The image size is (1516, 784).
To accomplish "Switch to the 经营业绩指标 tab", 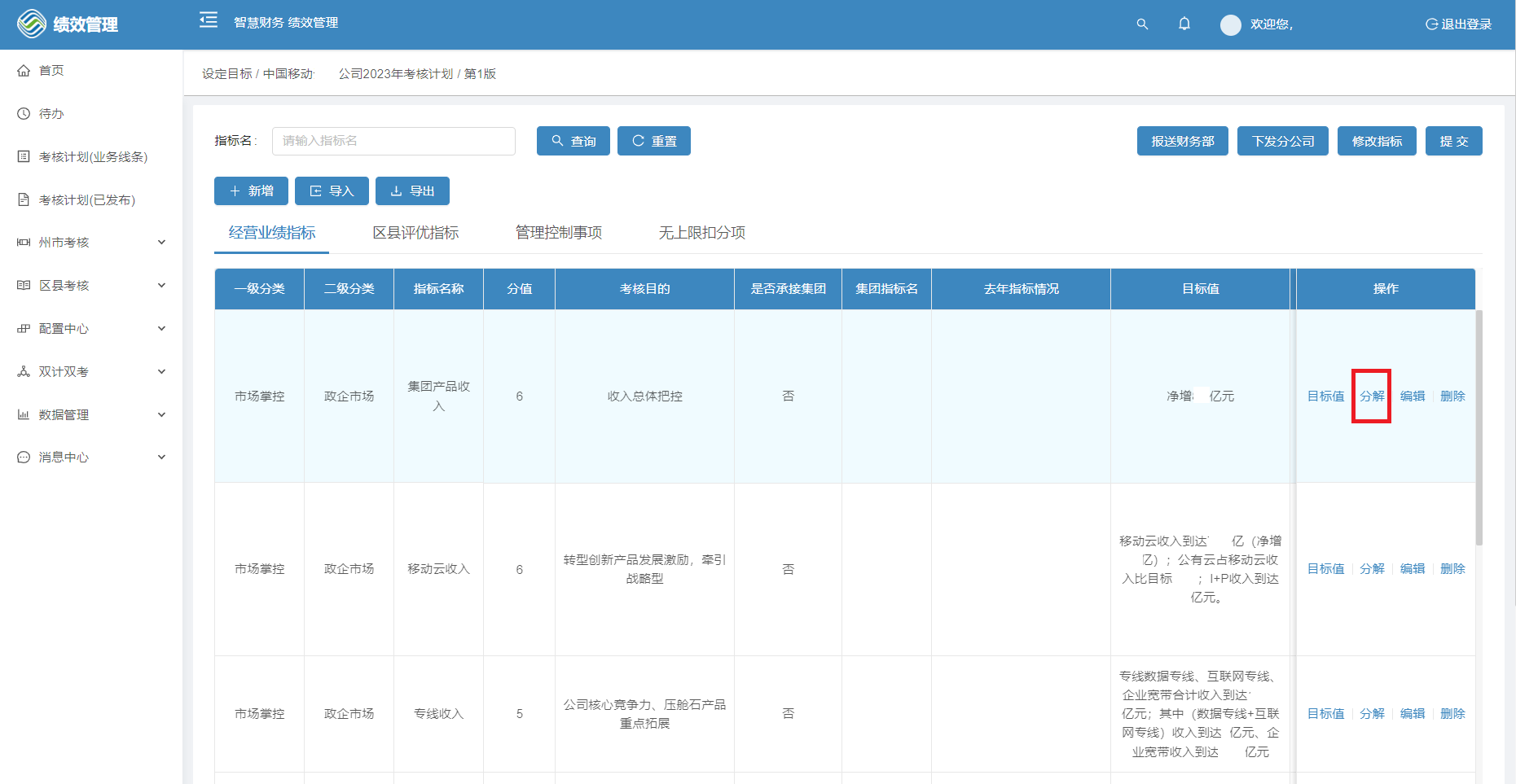I will pos(272,233).
